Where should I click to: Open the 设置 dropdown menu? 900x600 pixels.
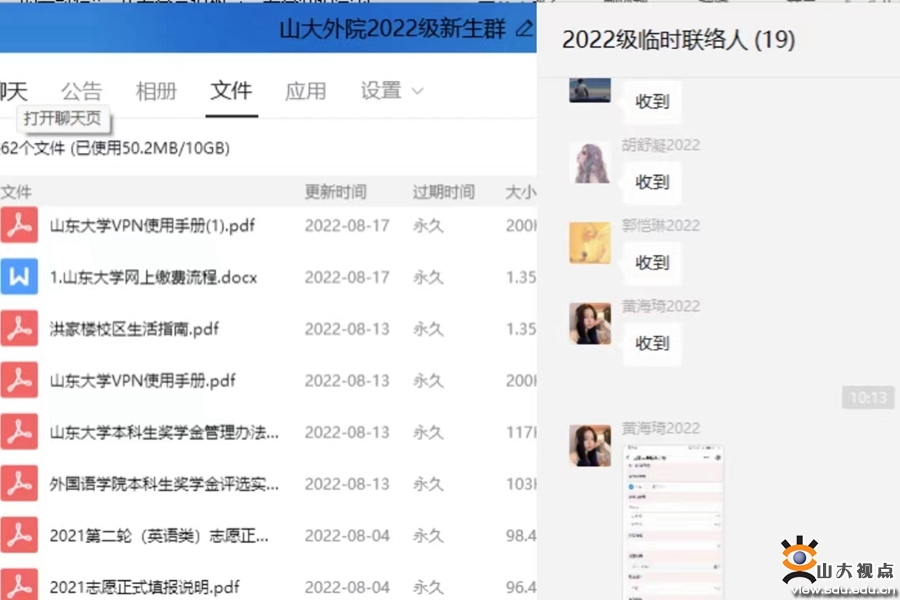[x=392, y=91]
